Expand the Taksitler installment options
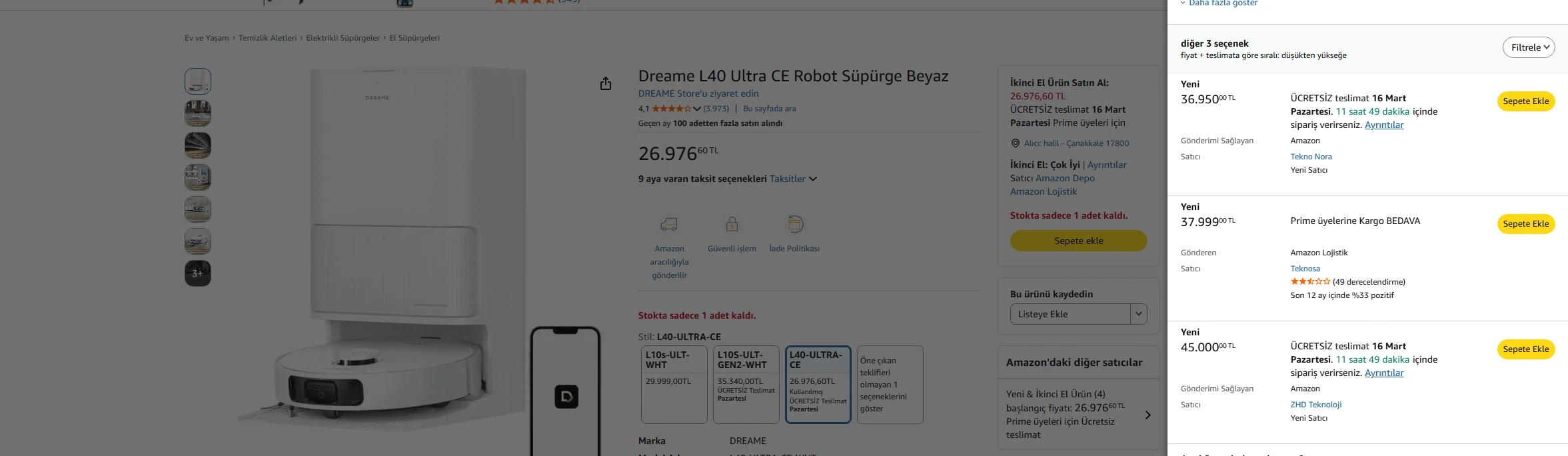The width and height of the screenshot is (1568, 456). pyautogui.click(x=793, y=179)
